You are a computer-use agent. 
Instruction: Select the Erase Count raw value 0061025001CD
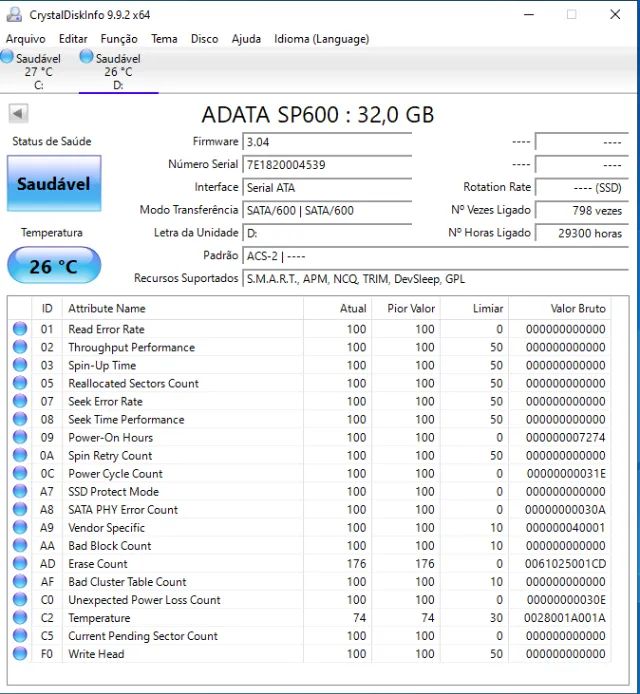[565, 564]
